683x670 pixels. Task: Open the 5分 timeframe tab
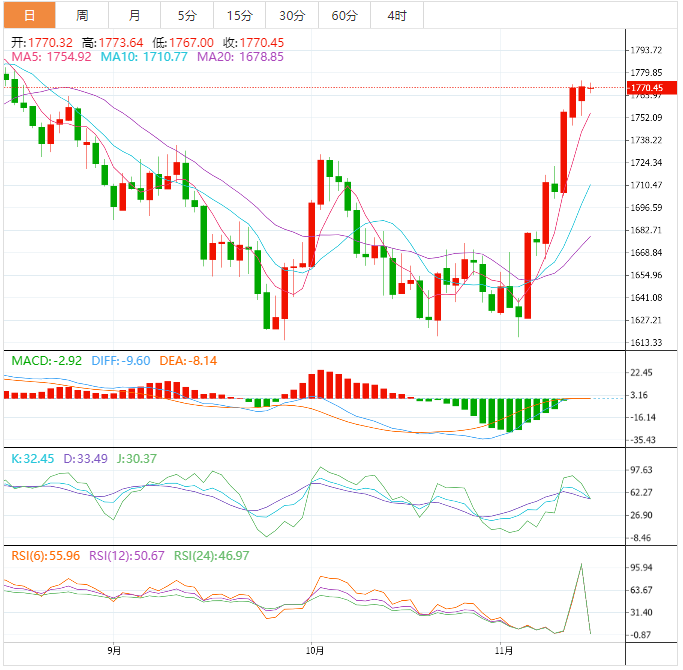pos(187,16)
